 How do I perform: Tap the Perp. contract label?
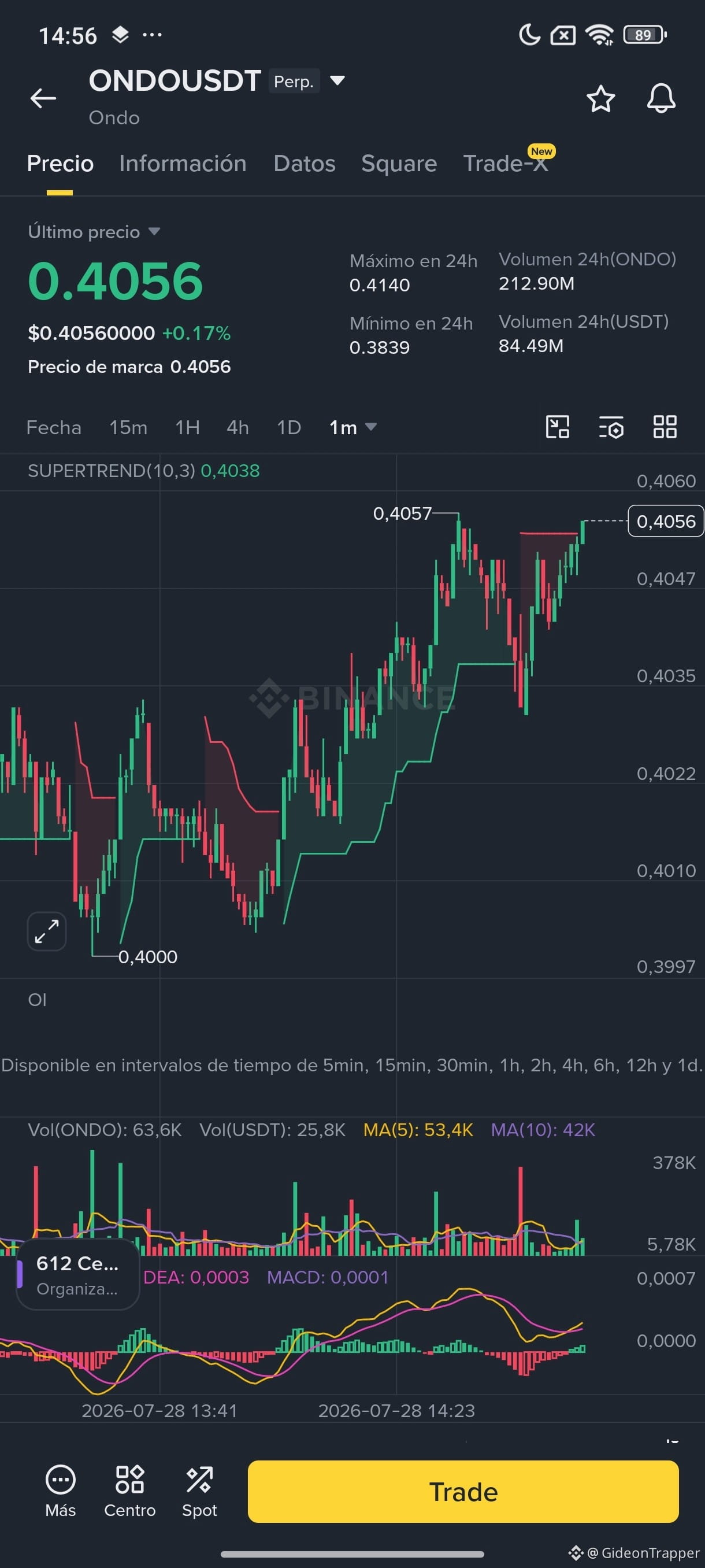tap(294, 81)
